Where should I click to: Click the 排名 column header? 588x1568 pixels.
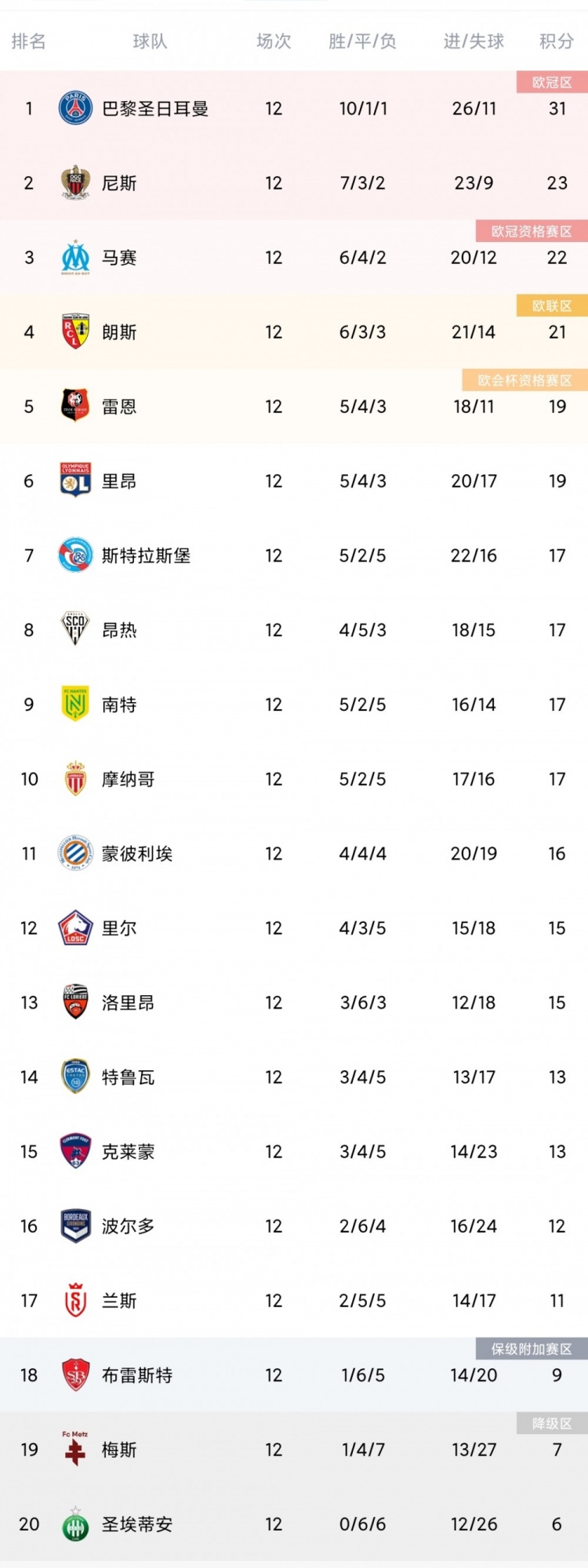tap(29, 42)
